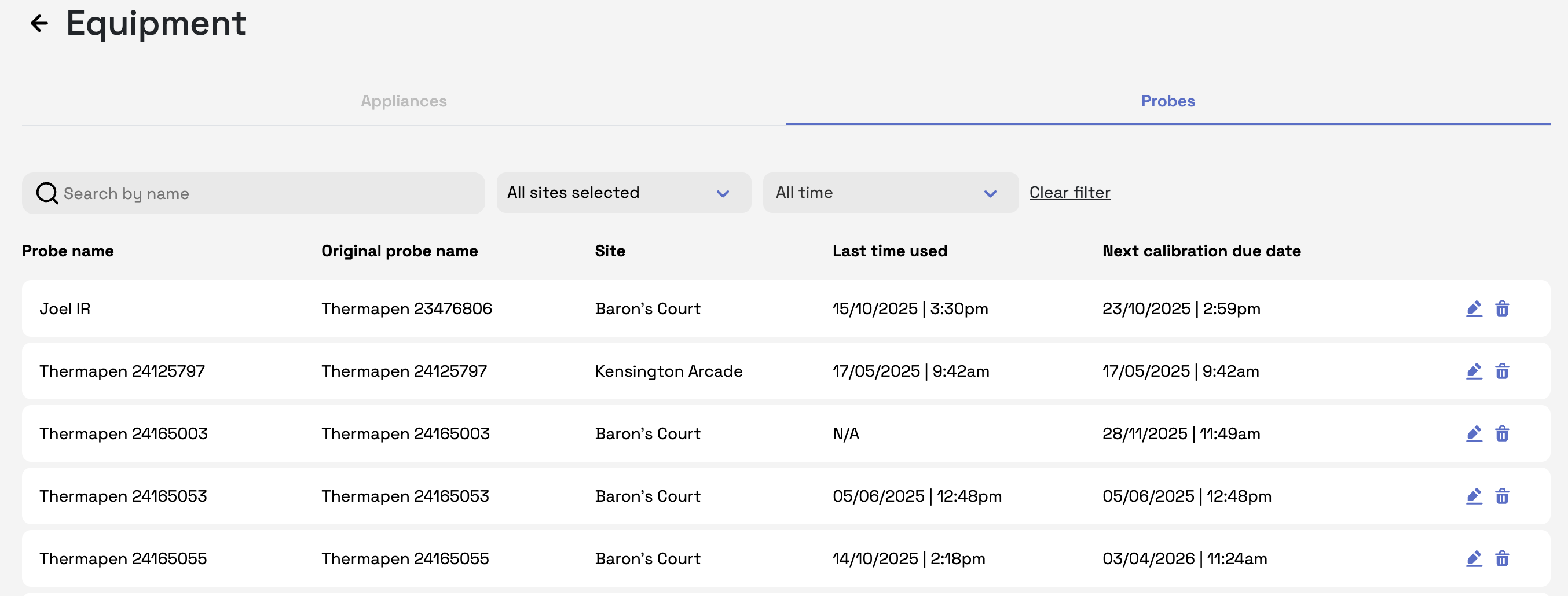Click the Last time used column header
This screenshot has height=596, width=1568.
889,251
